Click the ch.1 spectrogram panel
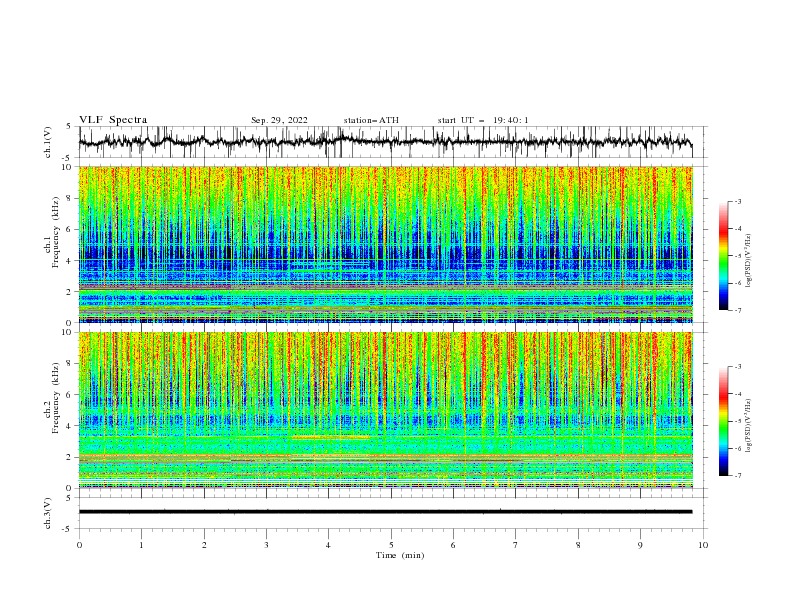 pos(385,244)
